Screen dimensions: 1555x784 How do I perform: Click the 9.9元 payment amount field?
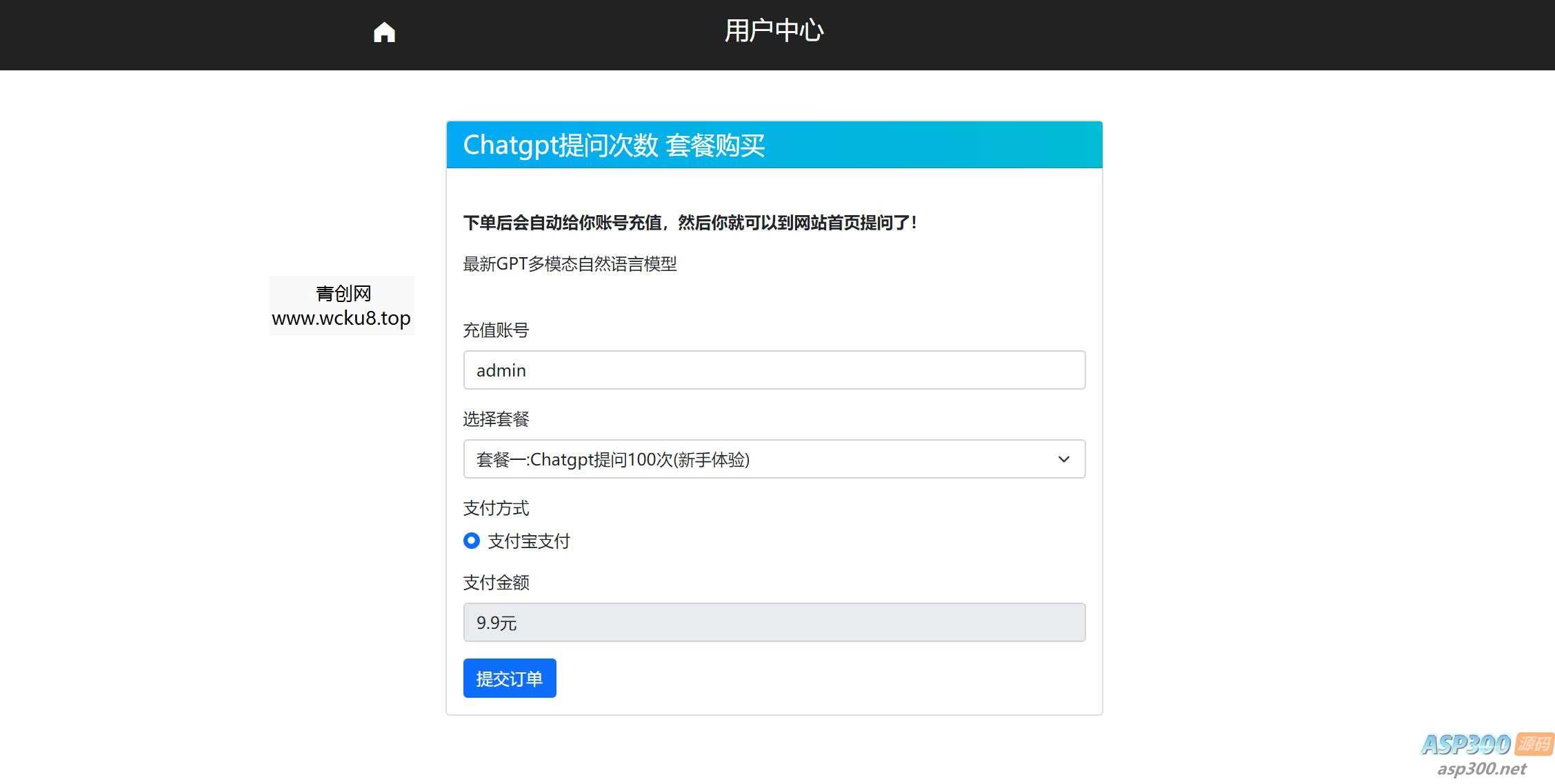click(774, 622)
